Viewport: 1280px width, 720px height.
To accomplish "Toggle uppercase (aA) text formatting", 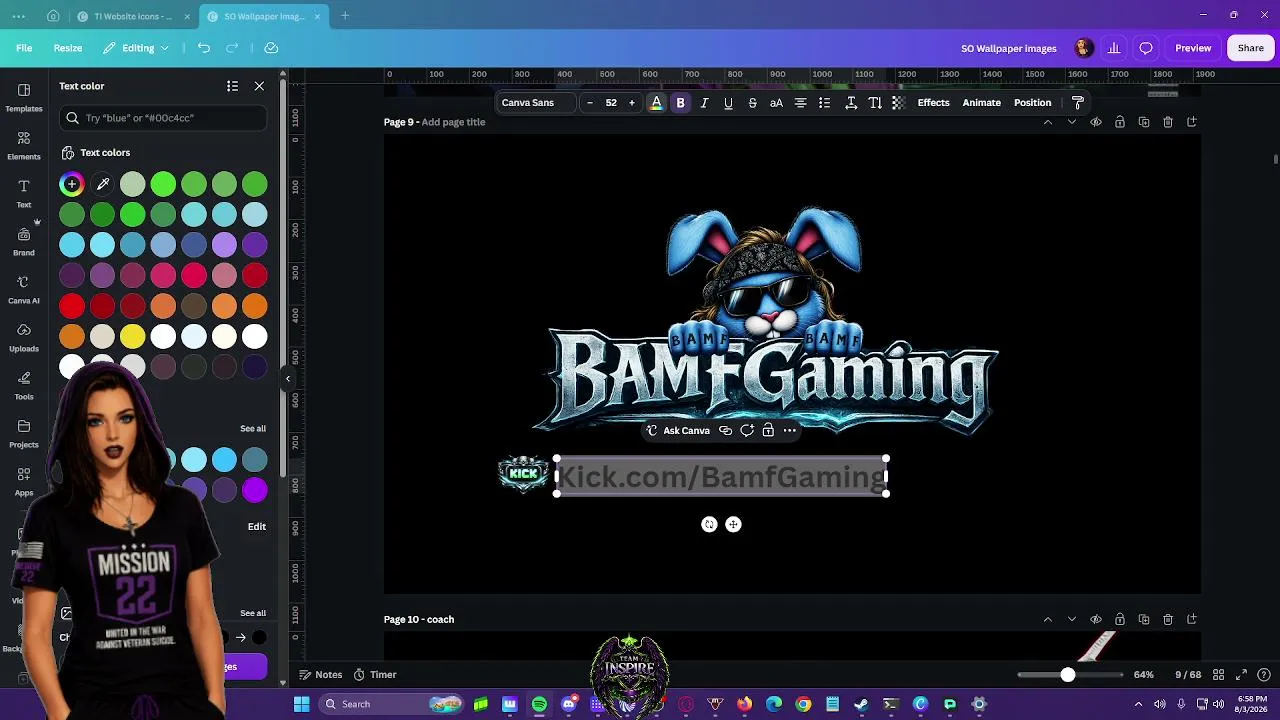I will pyautogui.click(x=776, y=103).
